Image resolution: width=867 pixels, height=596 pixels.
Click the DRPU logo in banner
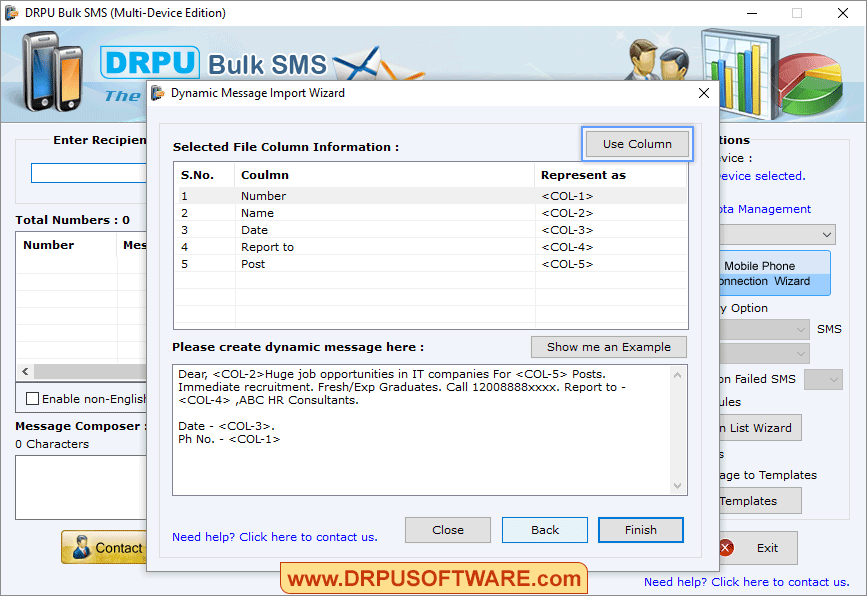(150, 62)
